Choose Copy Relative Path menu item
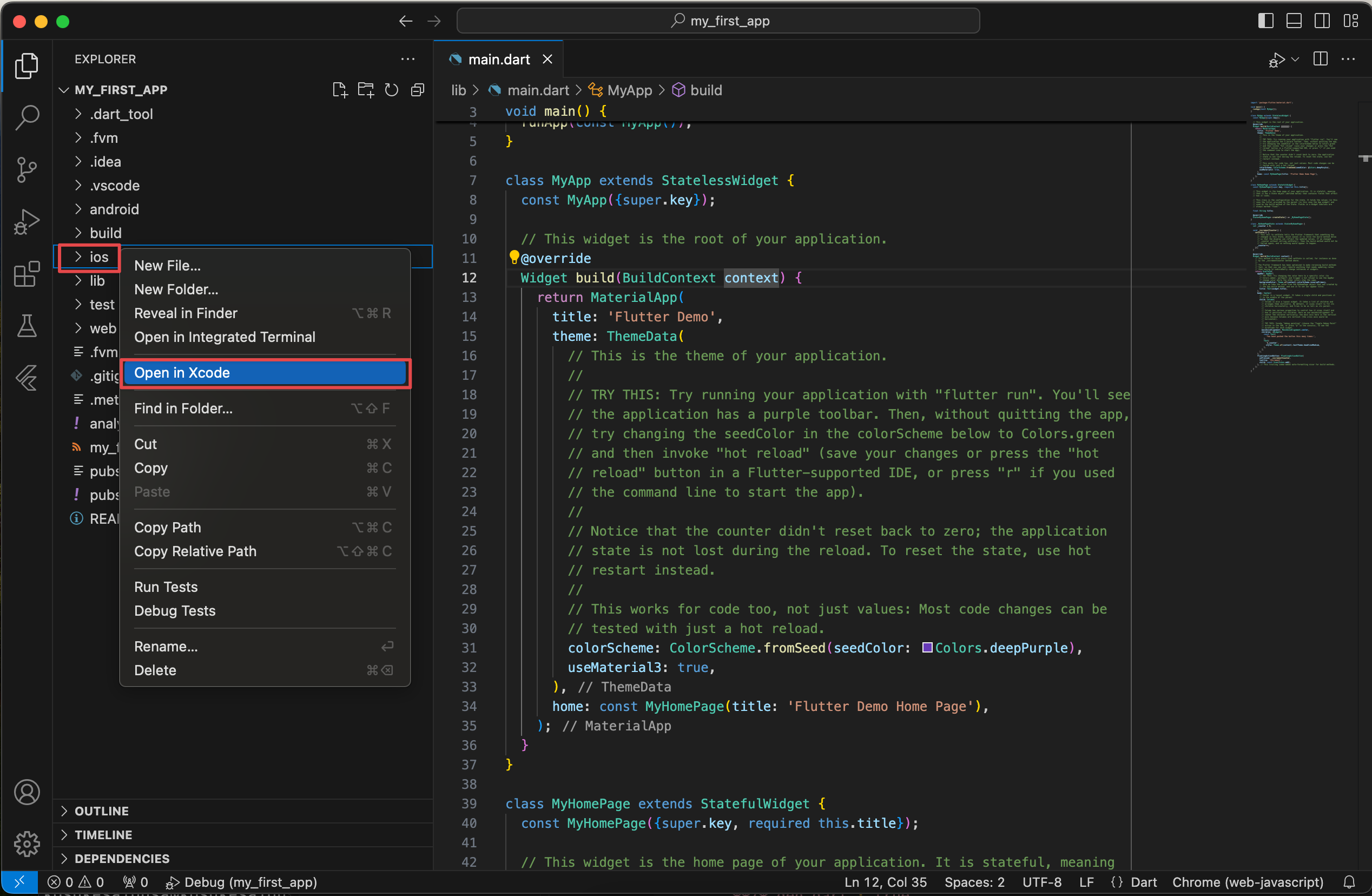 point(265,551)
